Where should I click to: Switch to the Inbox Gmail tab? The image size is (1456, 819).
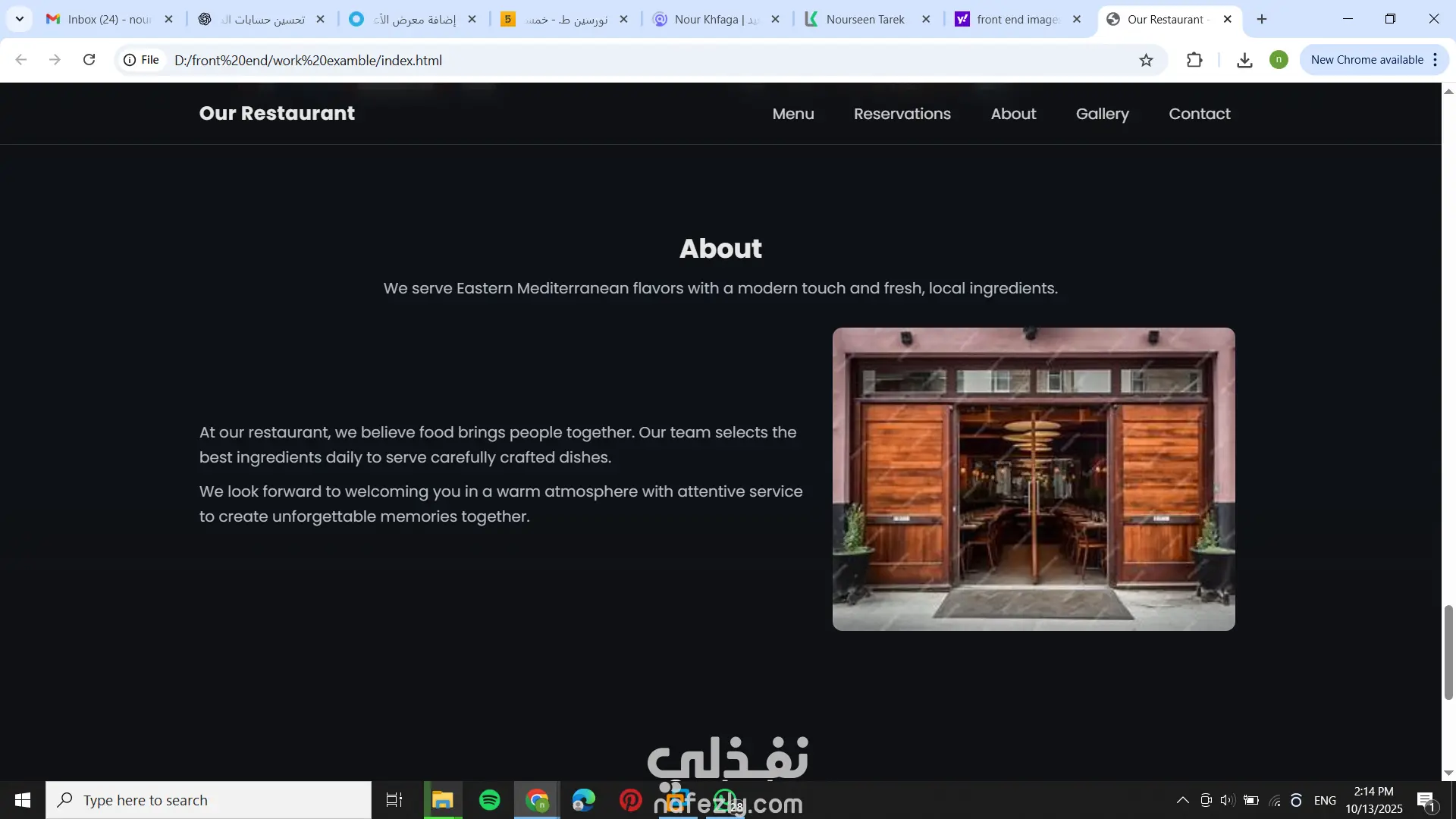coord(108,19)
